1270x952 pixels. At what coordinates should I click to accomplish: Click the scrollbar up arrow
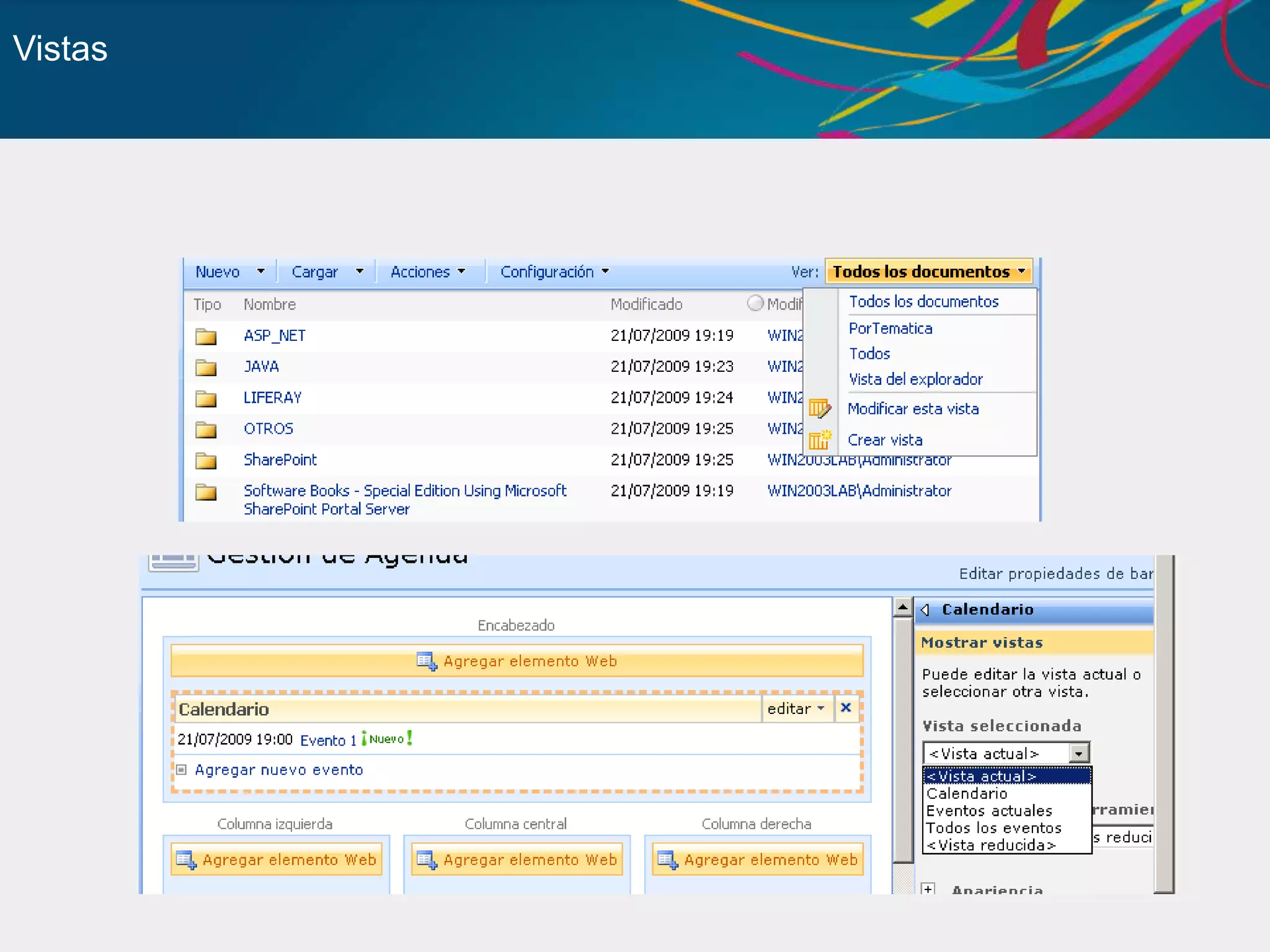coord(903,607)
